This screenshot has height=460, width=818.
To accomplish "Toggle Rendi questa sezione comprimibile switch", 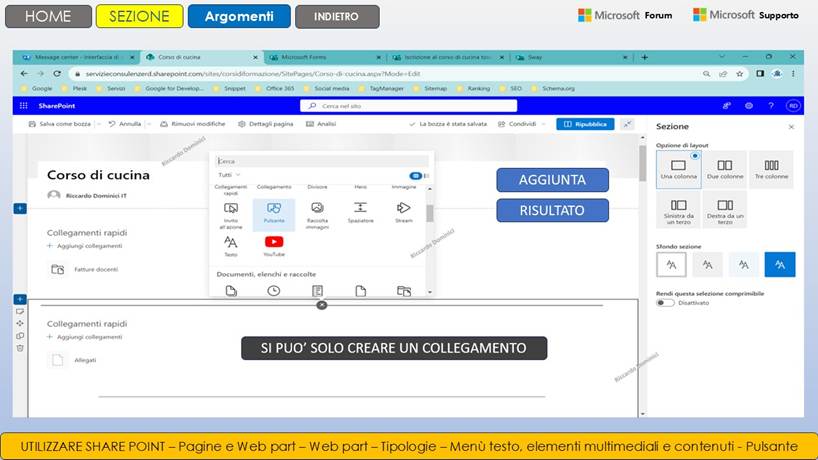I will click(x=665, y=303).
